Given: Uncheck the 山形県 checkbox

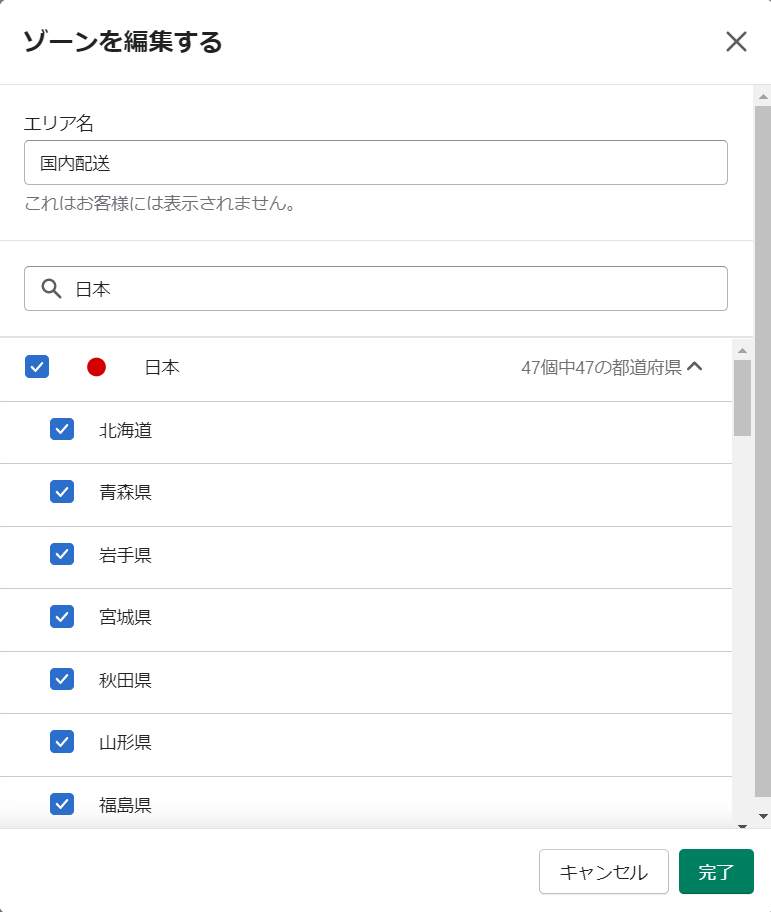Looking at the screenshot, I should (62, 742).
